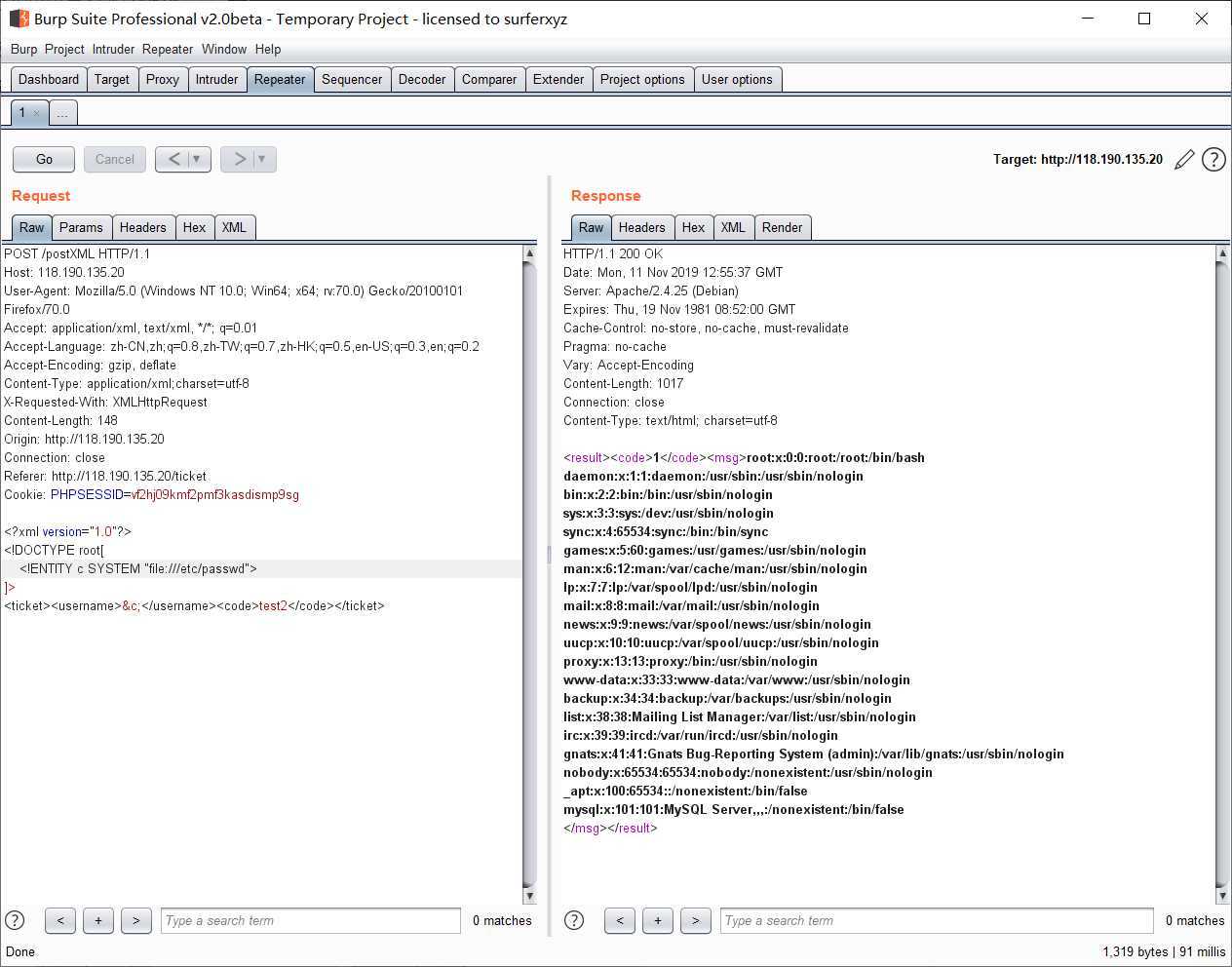Open the Repeater menu
Screen dimensions: 1232x967
tap(168, 49)
